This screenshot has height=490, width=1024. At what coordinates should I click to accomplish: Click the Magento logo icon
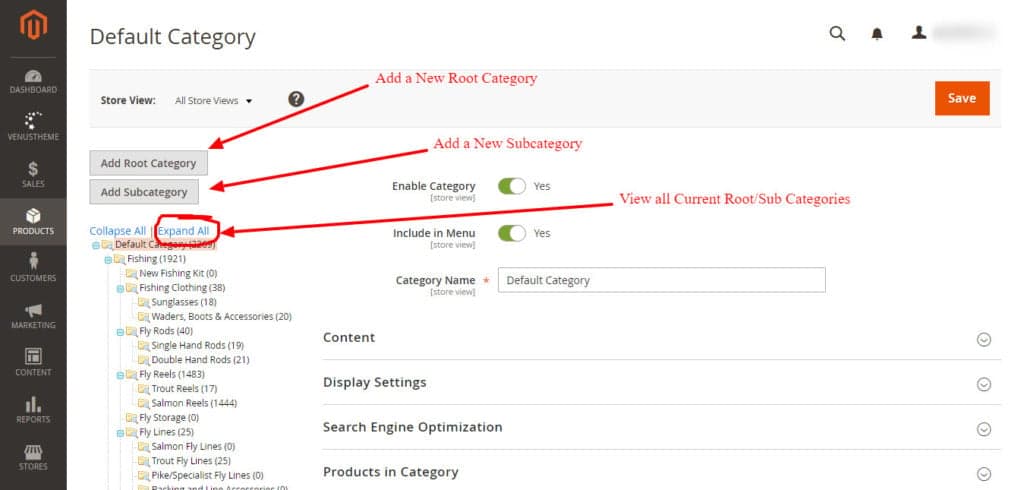click(x=33, y=26)
